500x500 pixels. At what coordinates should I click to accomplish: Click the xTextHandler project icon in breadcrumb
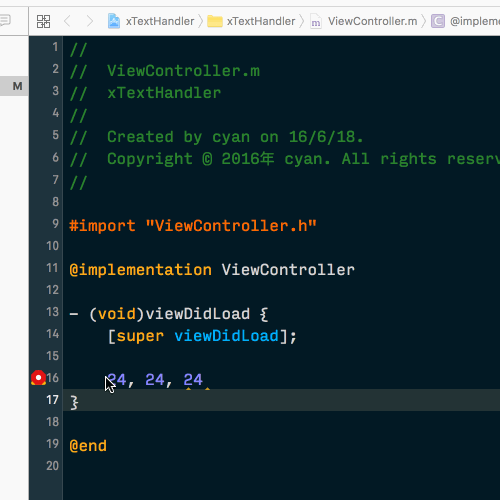[x=114, y=21]
